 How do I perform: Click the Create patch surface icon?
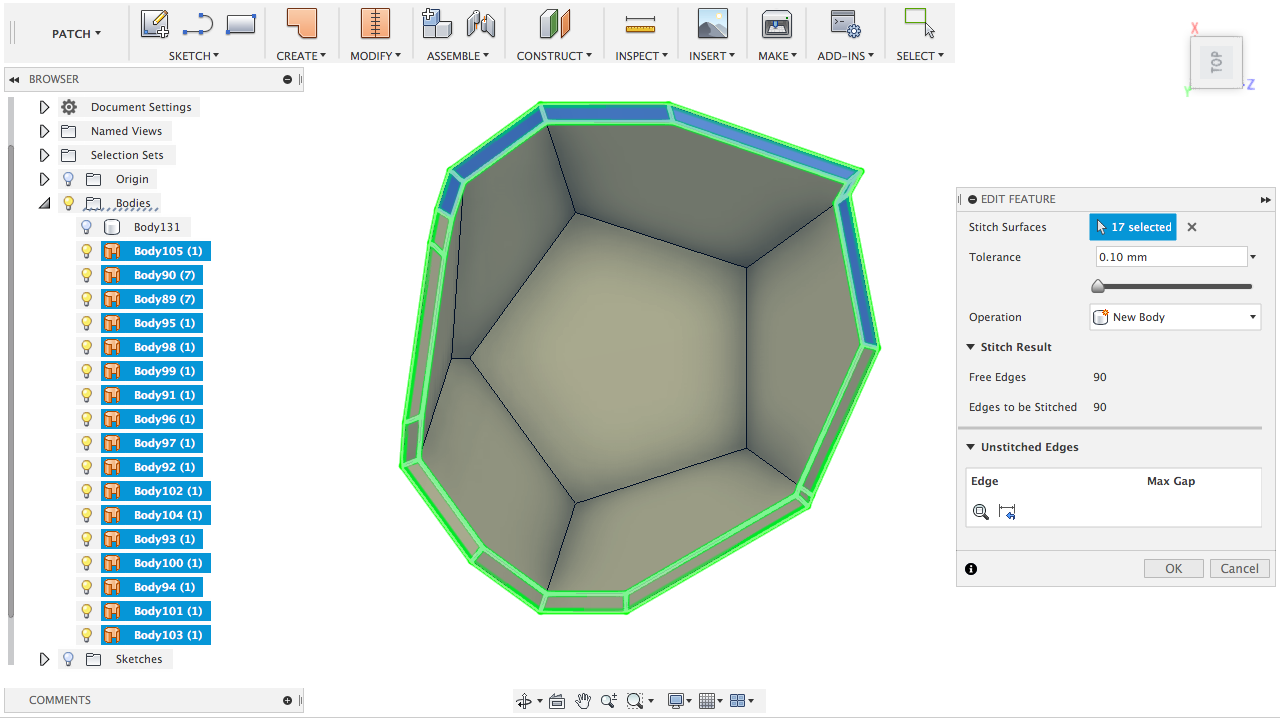click(301, 23)
